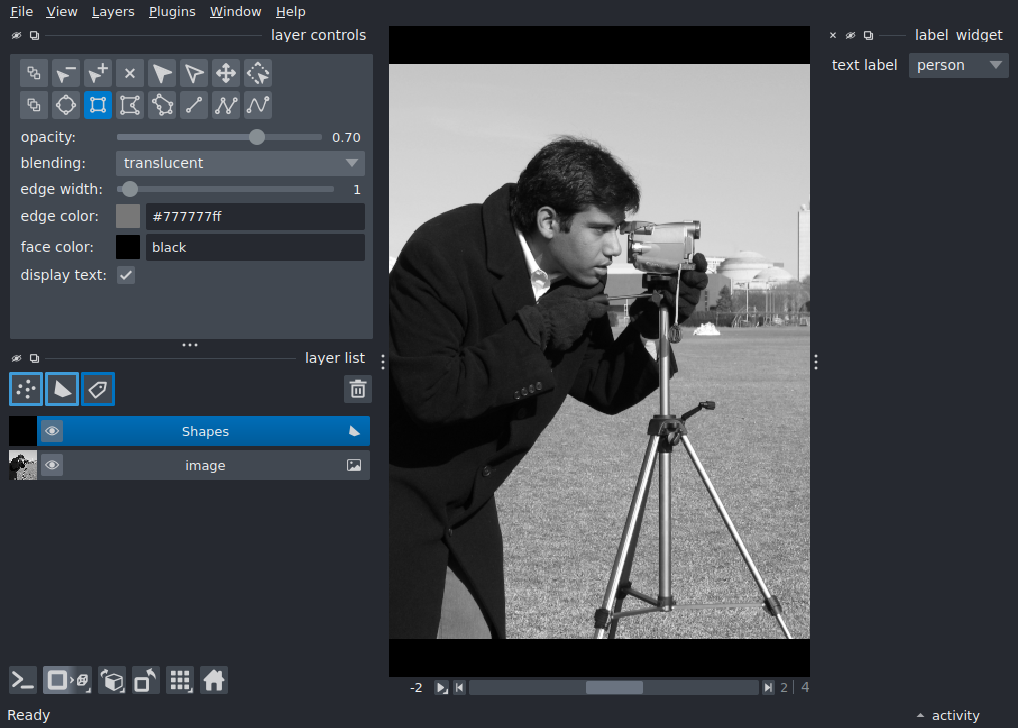
Task: Click the face color text field
Action: click(255, 247)
